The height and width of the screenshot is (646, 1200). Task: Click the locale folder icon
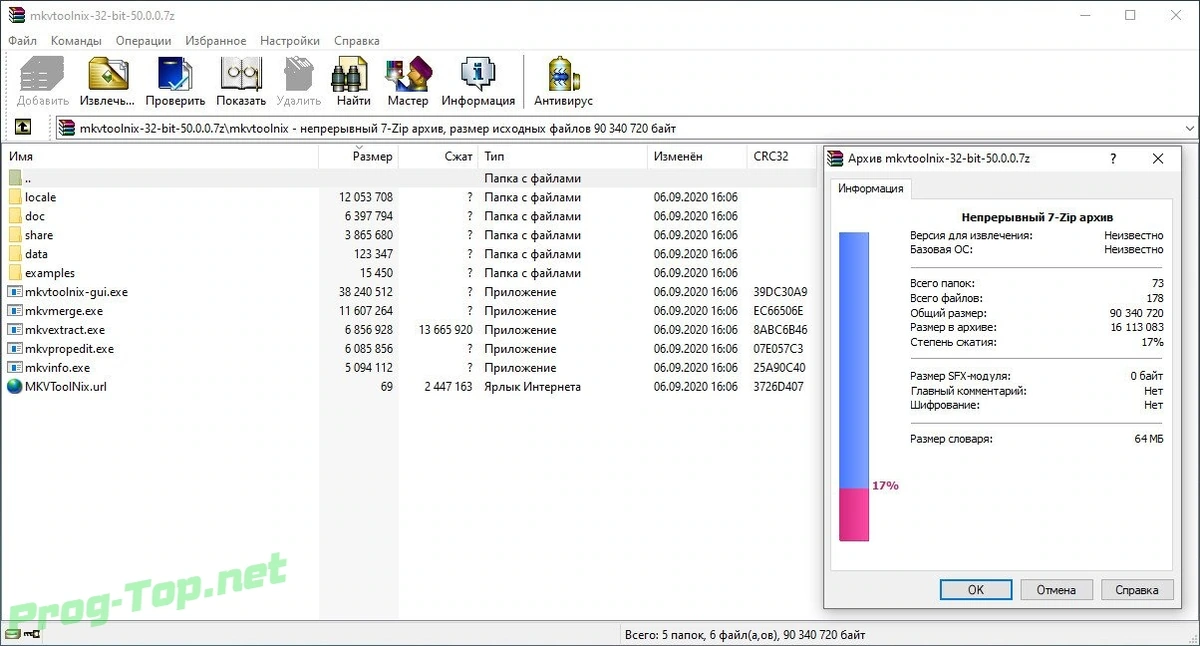15,197
